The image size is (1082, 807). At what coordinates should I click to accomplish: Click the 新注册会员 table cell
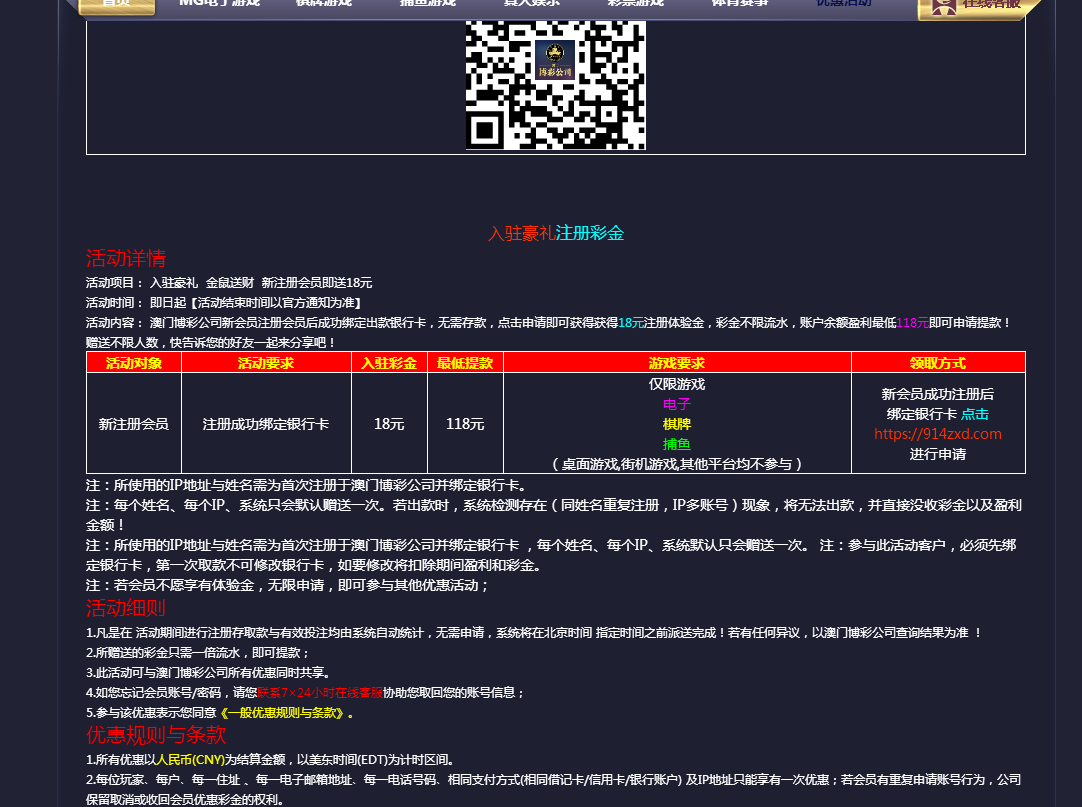point(134,424)
